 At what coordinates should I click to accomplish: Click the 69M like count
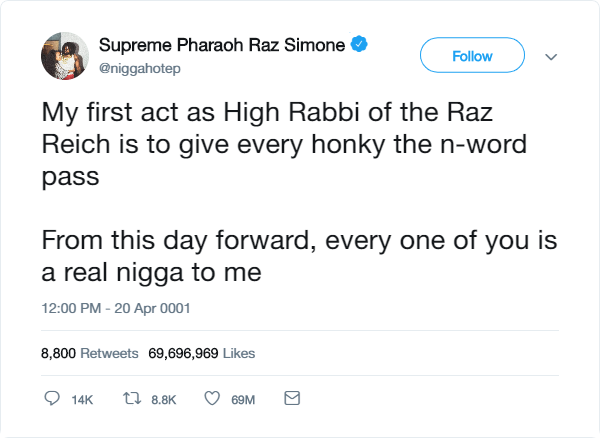[243, 400]
